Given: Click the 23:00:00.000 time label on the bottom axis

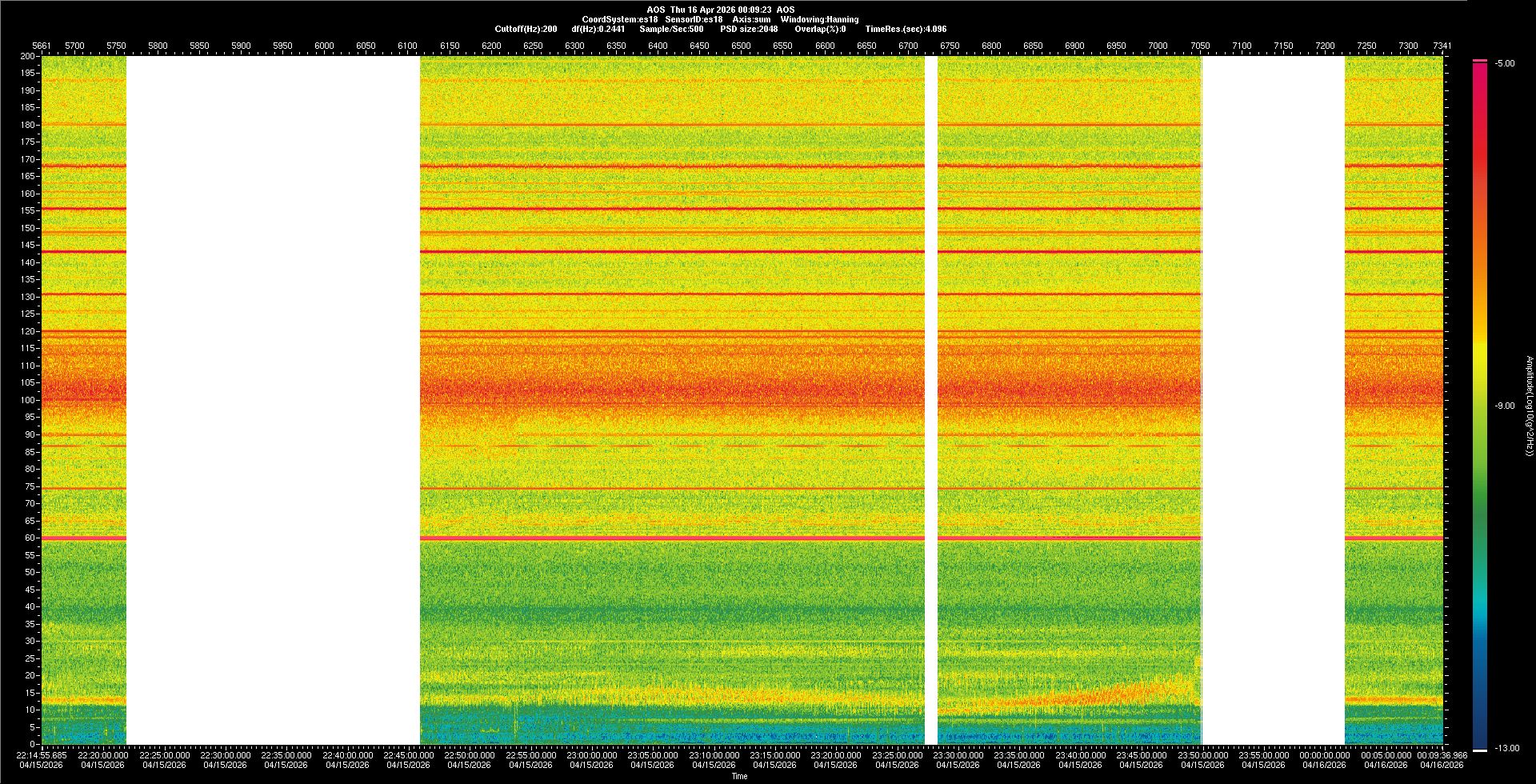Looking at the screenshot, I should tap(592, 755).
